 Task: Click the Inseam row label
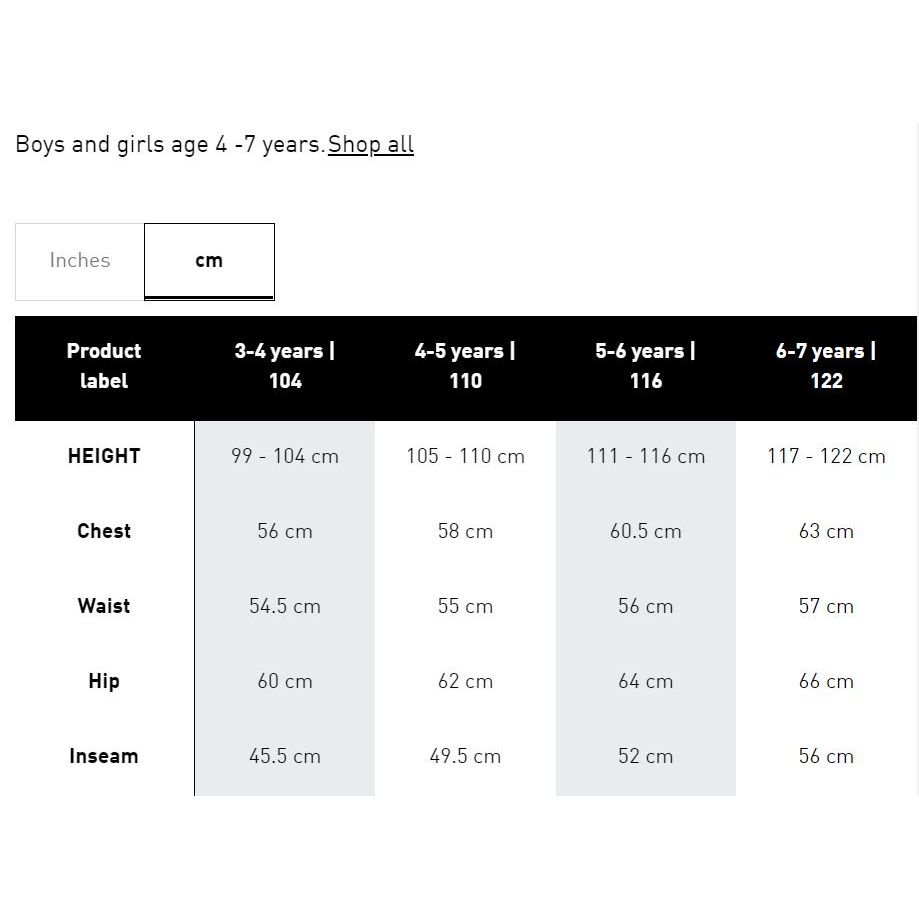tap(104, 756)
